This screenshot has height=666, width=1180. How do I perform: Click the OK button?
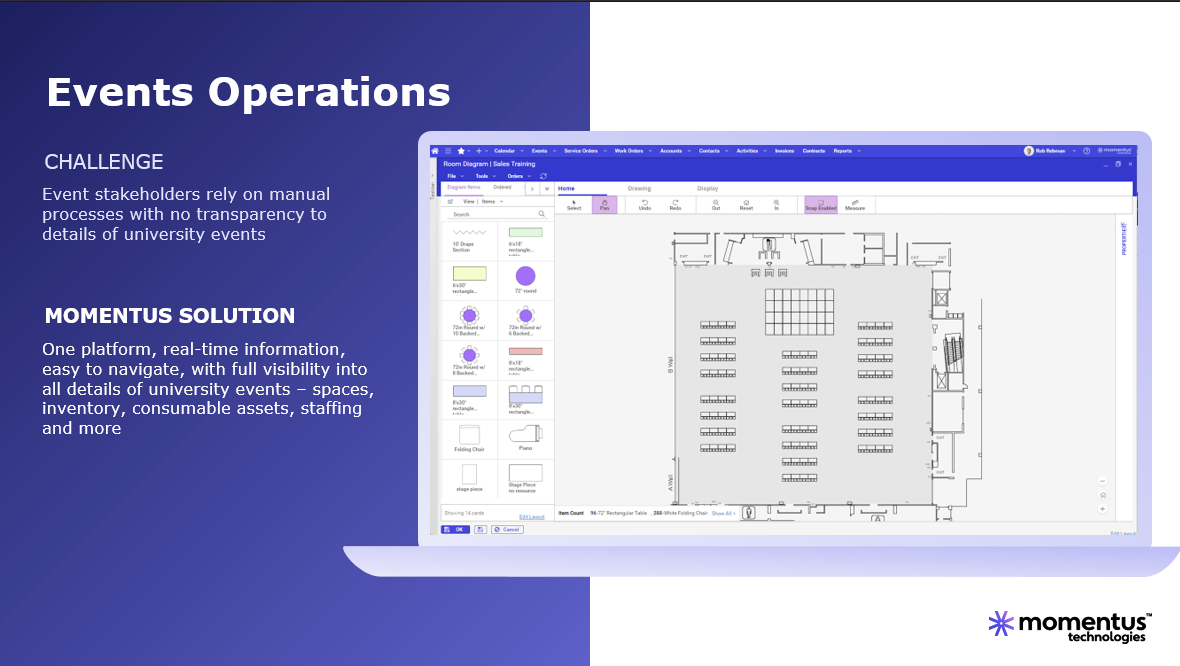tap(455, 530)
